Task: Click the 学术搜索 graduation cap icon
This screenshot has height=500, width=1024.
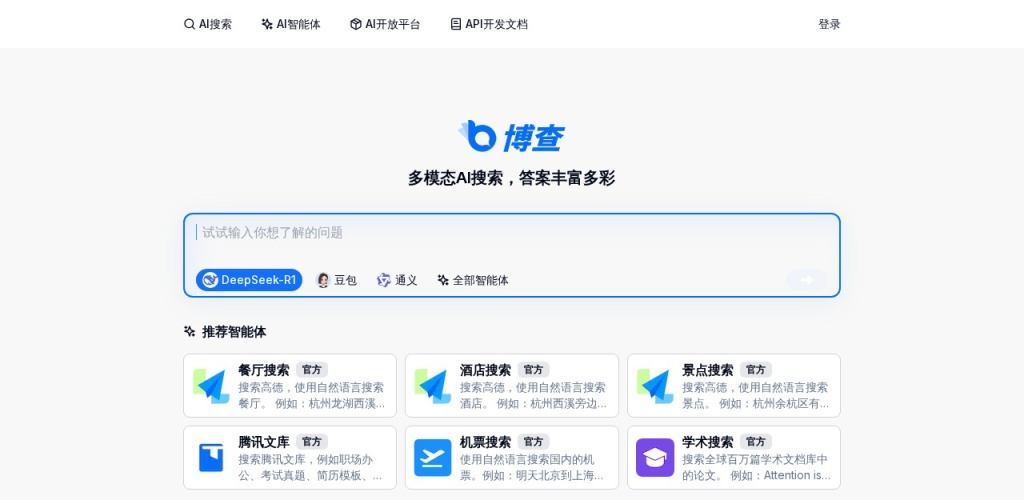Action: (655, 458)
